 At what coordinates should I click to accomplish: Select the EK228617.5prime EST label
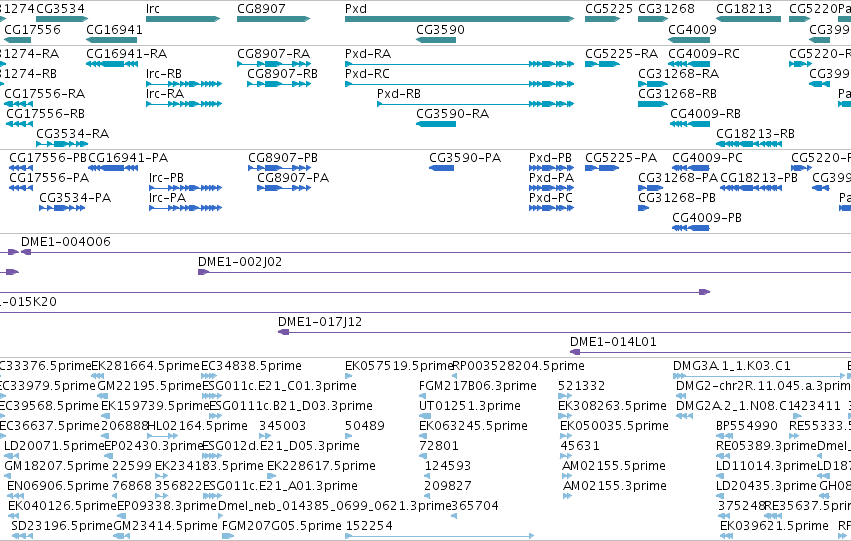[321, 466]
